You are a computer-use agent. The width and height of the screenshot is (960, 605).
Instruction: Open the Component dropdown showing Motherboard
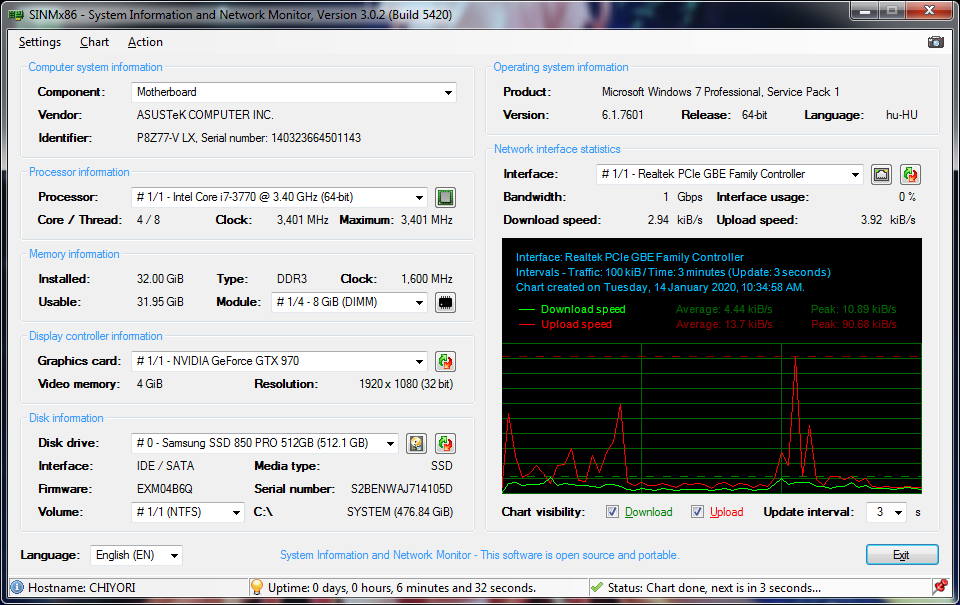coord(294,92)
